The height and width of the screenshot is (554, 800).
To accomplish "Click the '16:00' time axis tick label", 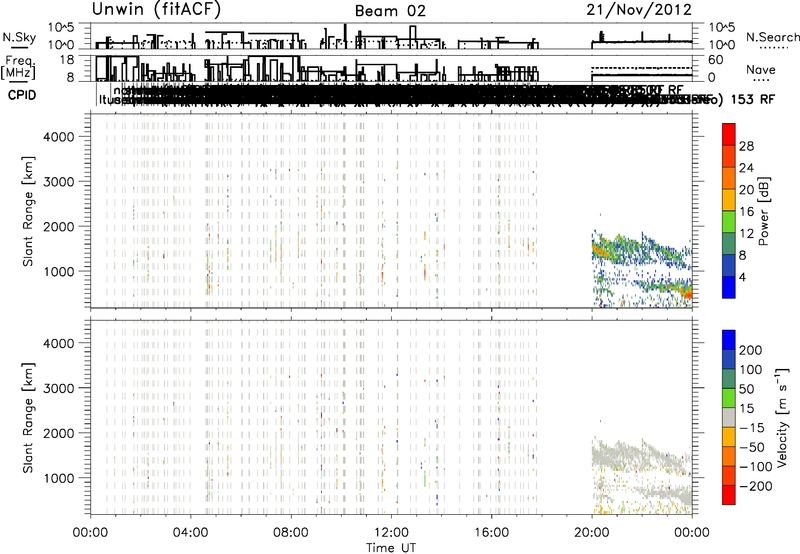I will [x=491, y=533].
